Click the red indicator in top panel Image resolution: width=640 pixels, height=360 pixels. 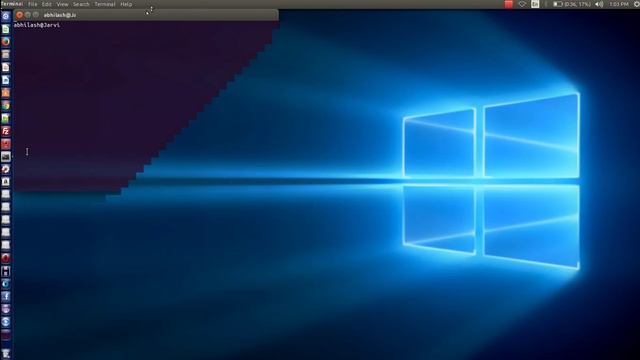point(509,4)
